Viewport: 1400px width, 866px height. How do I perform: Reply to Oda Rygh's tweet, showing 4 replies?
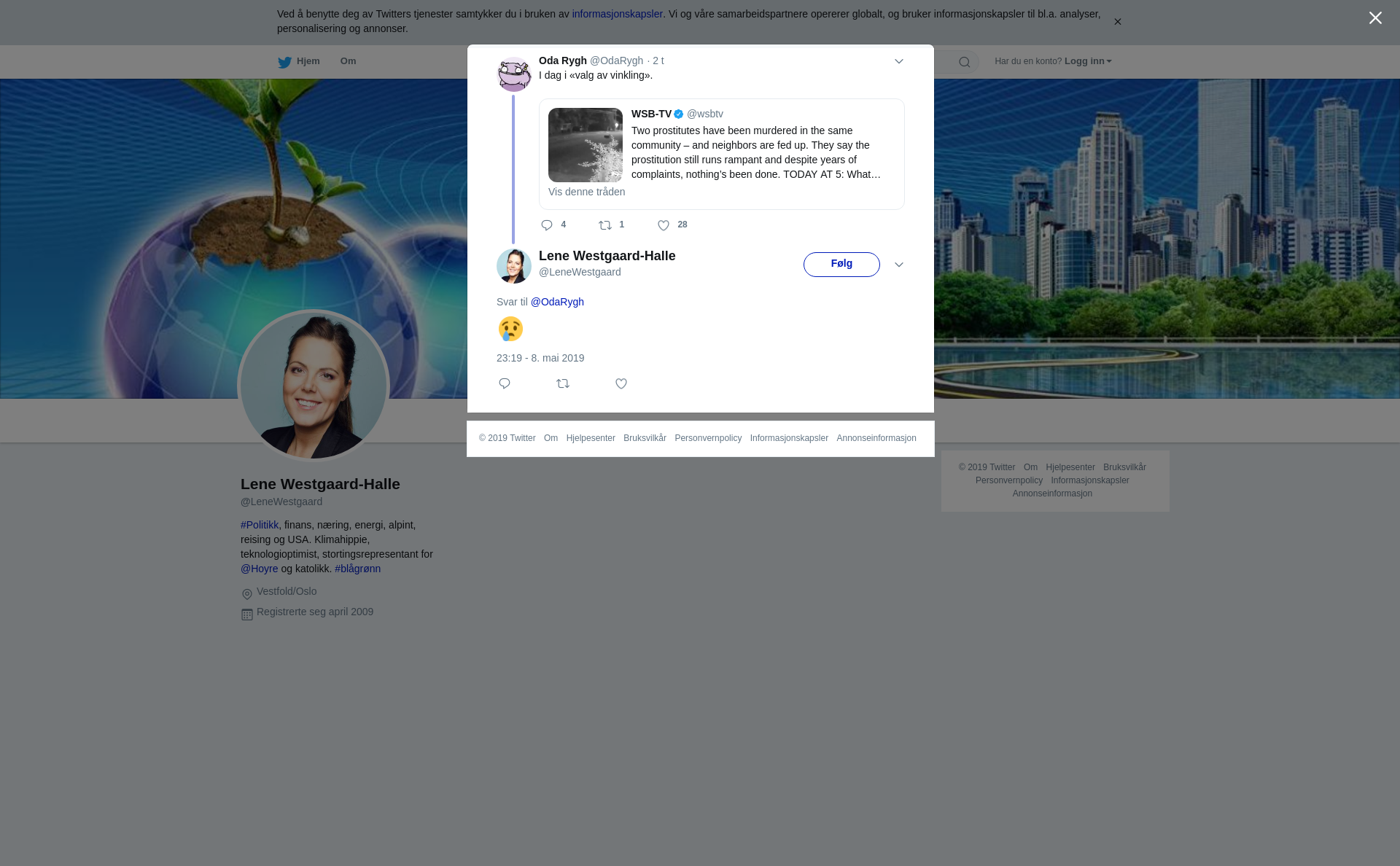point(553,225)
